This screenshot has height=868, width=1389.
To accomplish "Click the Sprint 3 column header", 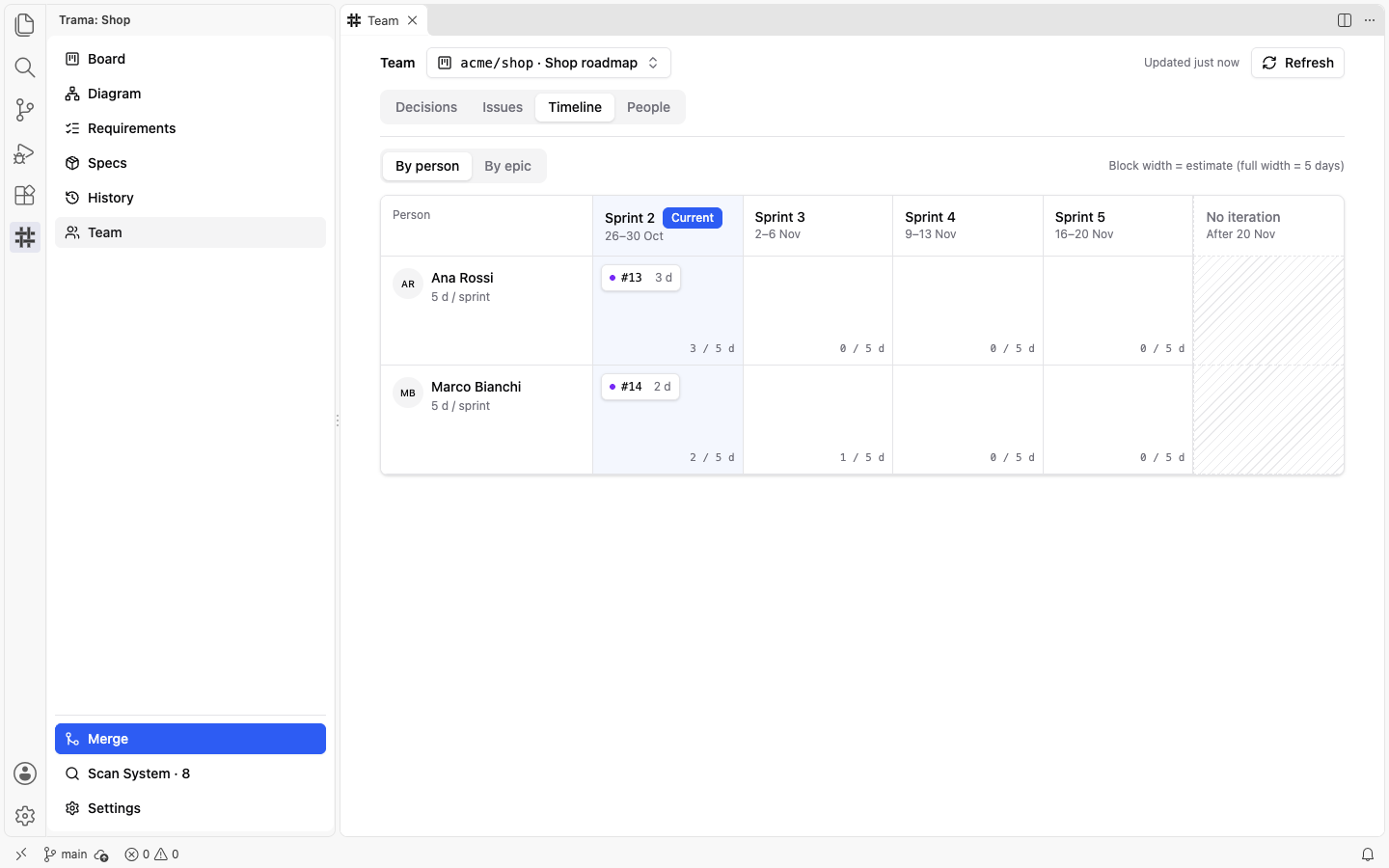I will (x=818, y=226).
